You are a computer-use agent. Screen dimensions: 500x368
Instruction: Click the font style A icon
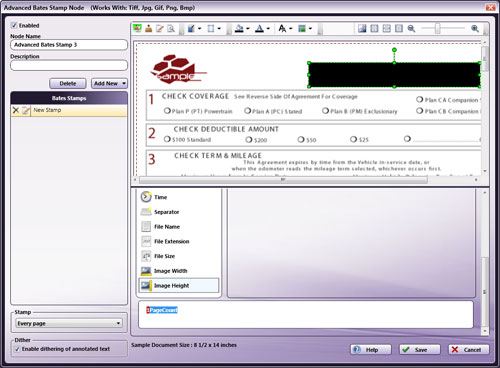(x=282, y=28)
